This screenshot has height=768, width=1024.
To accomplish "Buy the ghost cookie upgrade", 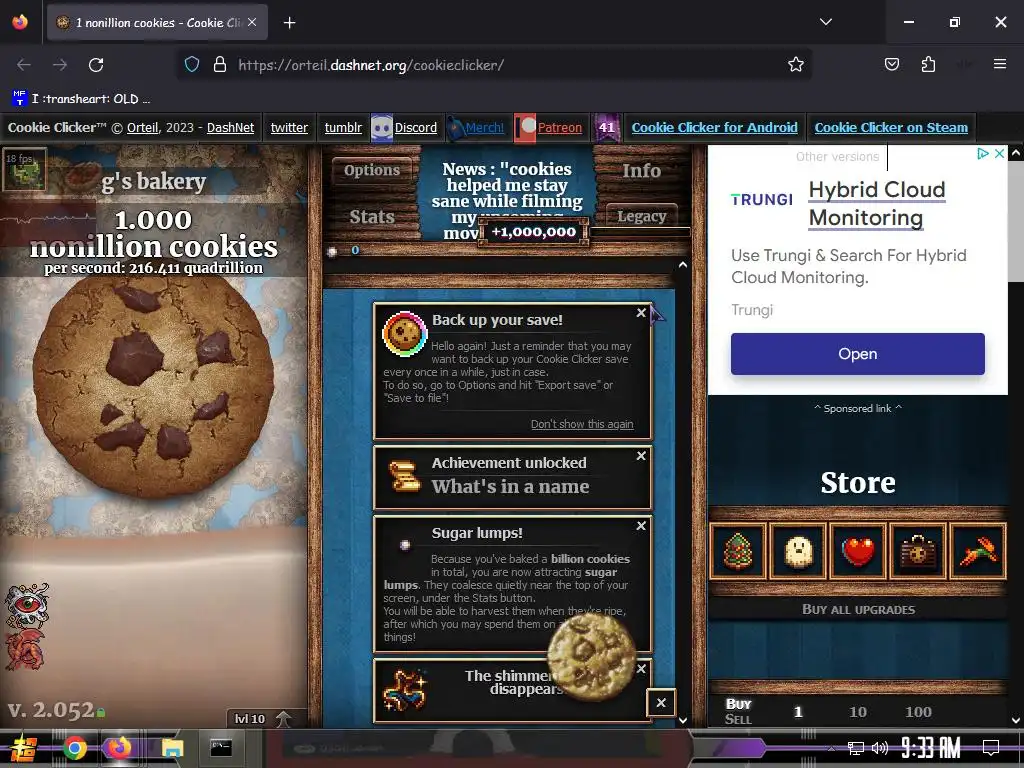I will [798, 551].
